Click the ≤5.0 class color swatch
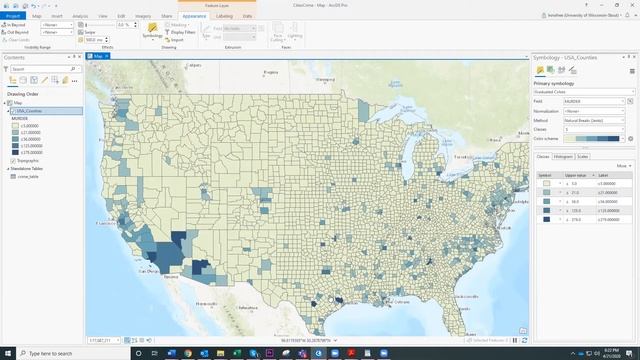 [547, 184]
